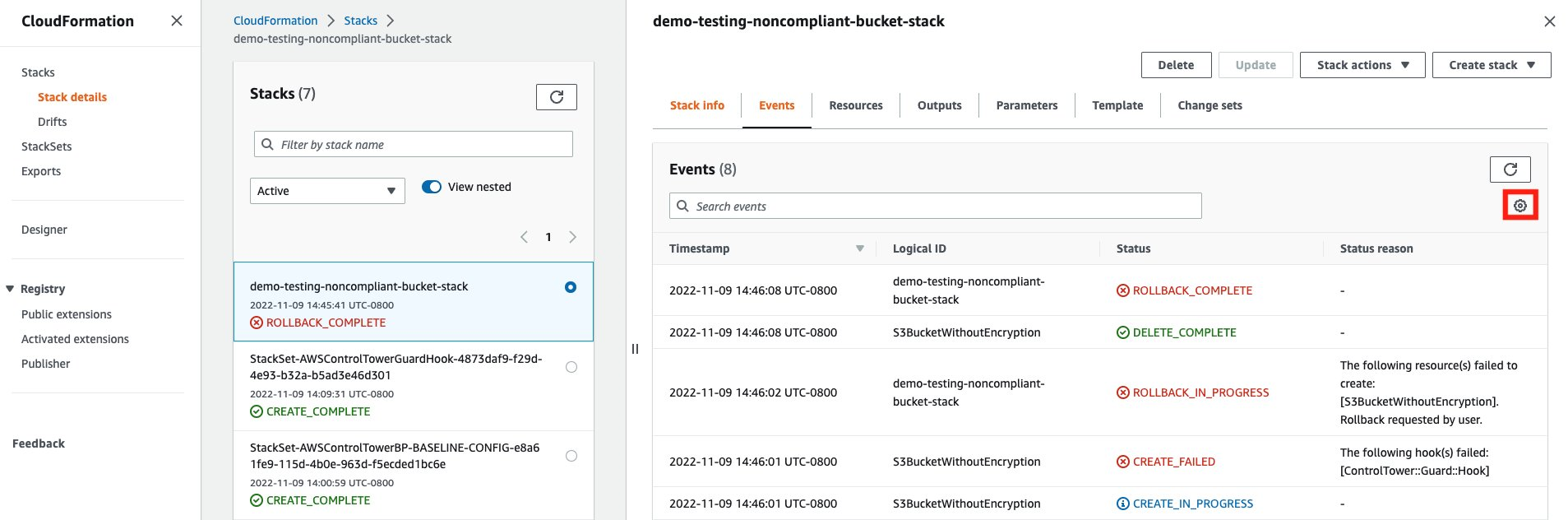Open the Create stack dropdown

(1492, 65)
